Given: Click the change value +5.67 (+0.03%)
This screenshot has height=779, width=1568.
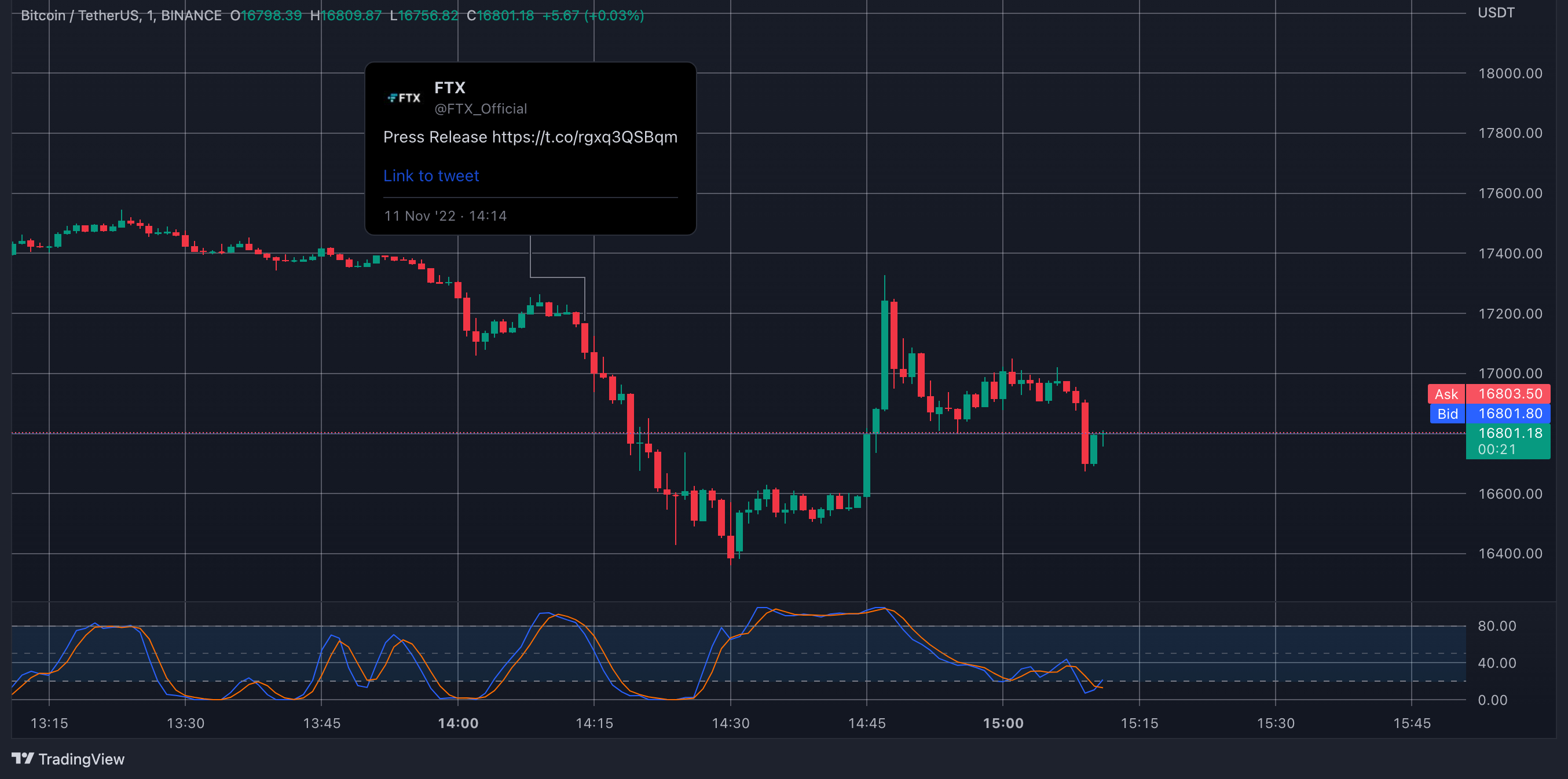Looking at the screenshot, I should coord(593,16).
